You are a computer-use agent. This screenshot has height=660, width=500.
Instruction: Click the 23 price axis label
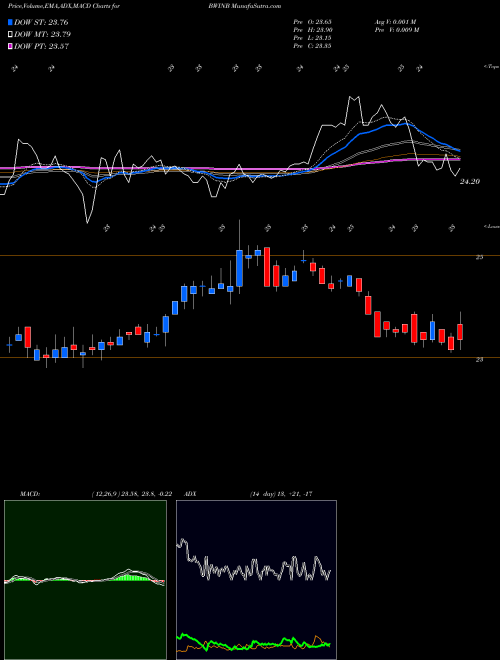coord(479,359)
